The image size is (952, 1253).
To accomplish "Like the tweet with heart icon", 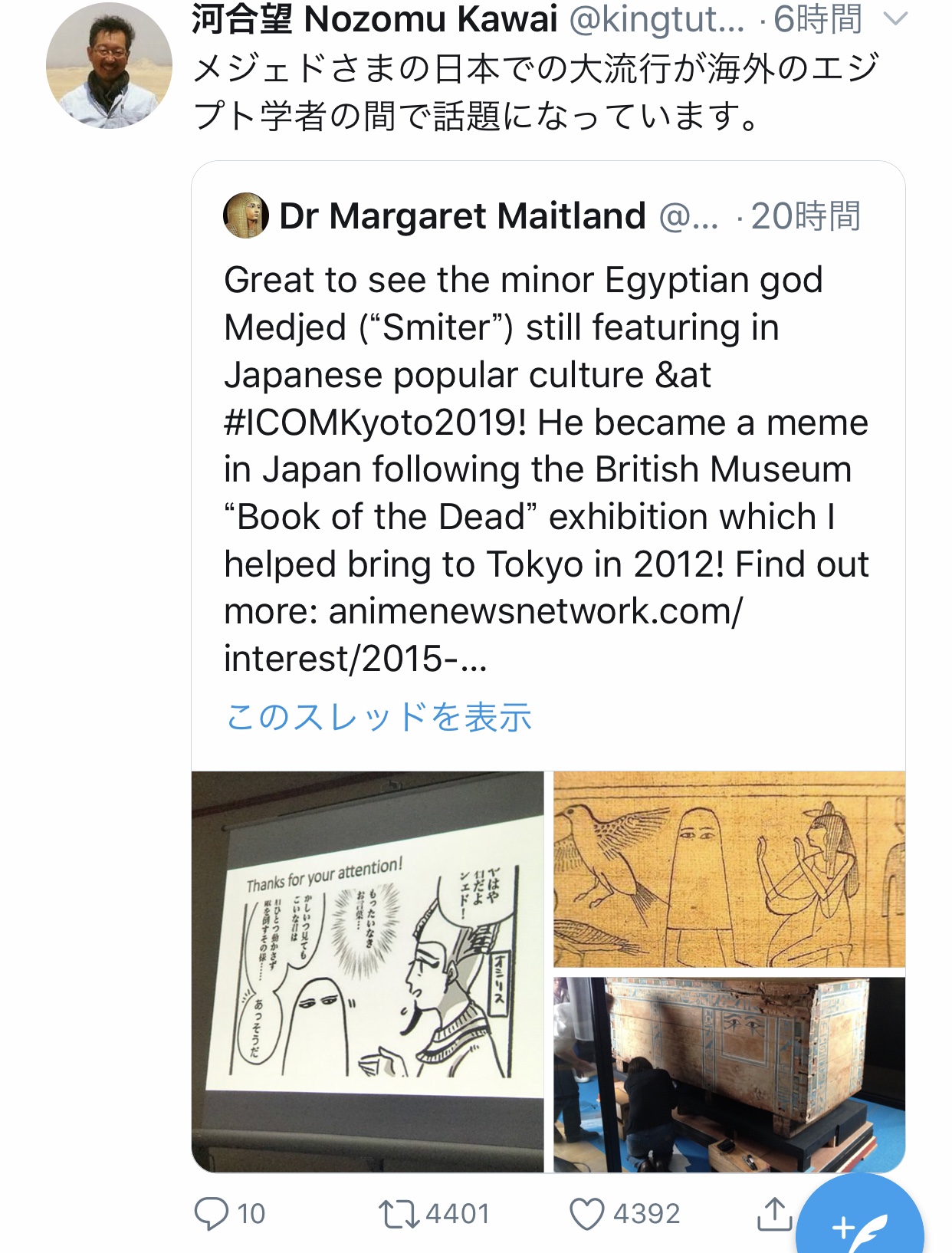I will click(587, 1214).
